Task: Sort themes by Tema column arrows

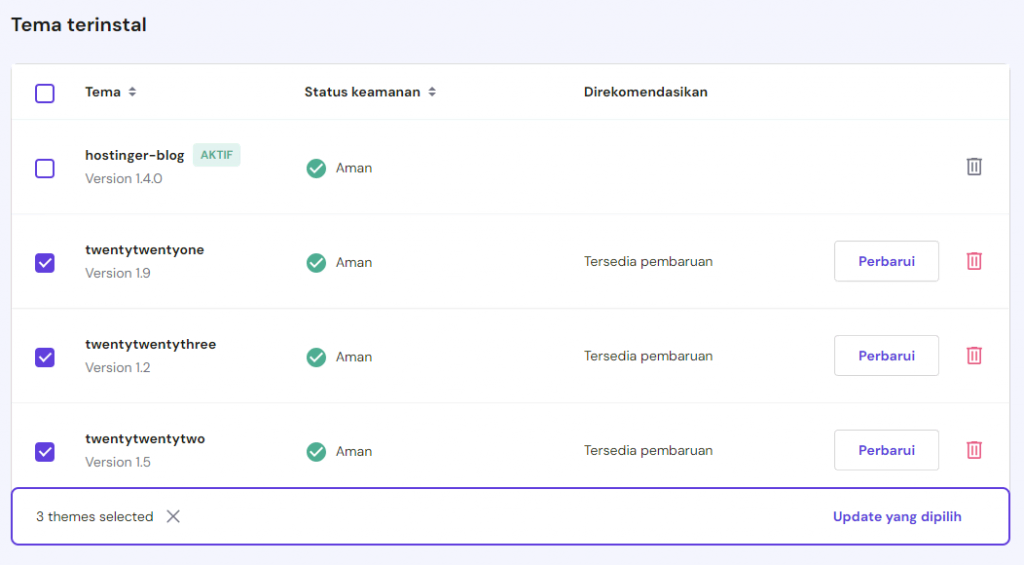Action: (x=132, y=92)
